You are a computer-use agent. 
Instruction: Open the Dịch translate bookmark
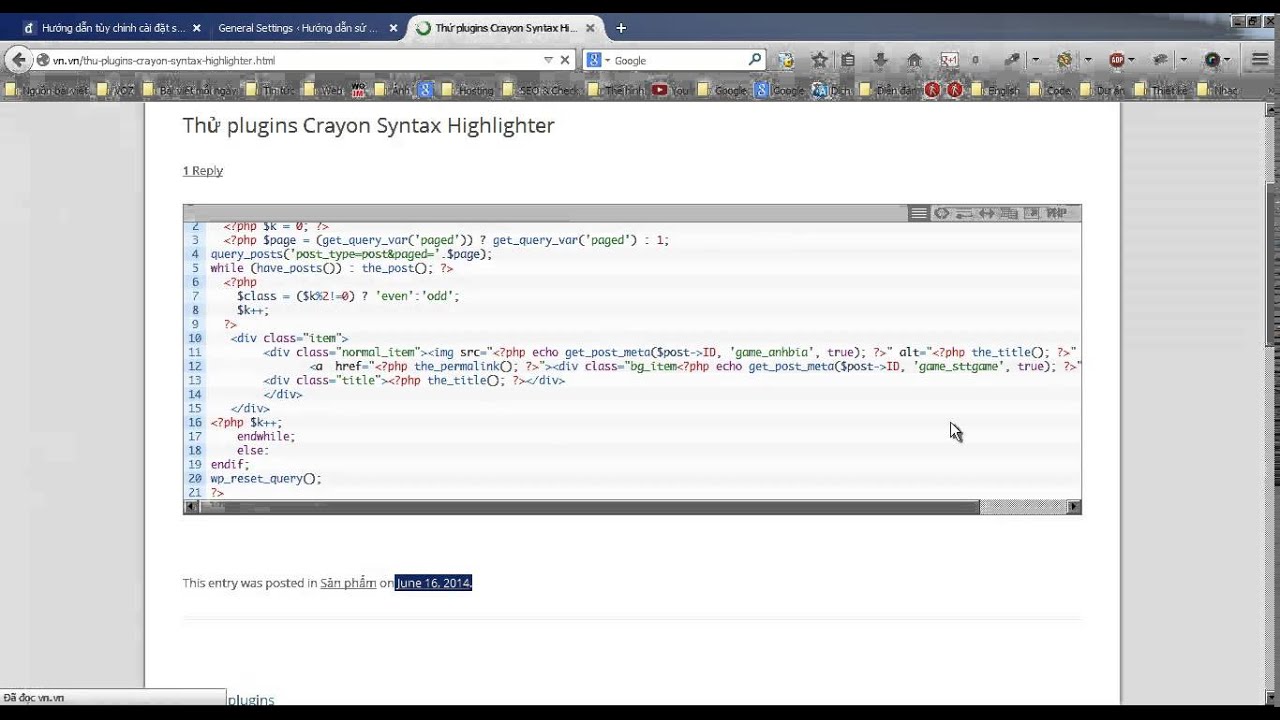point(832,90)
